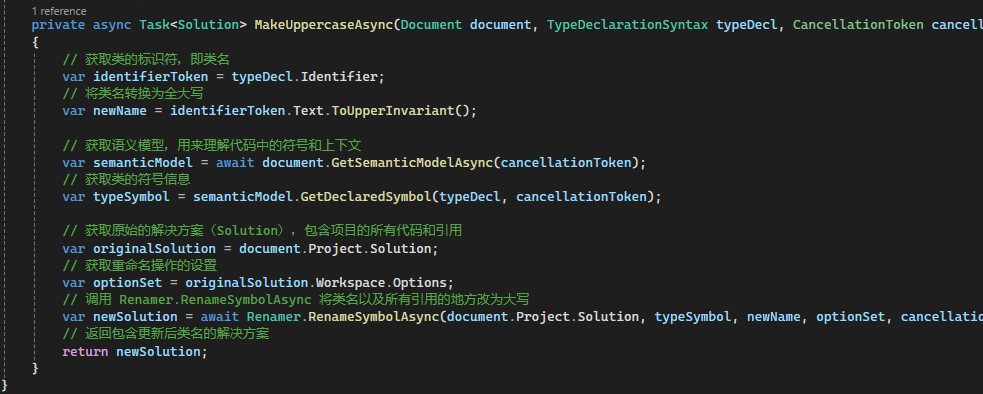The width and height of the screenshot is (983, 394).
Task: Click "originalSolution" in its var declaration
Action: click(155, 248)
